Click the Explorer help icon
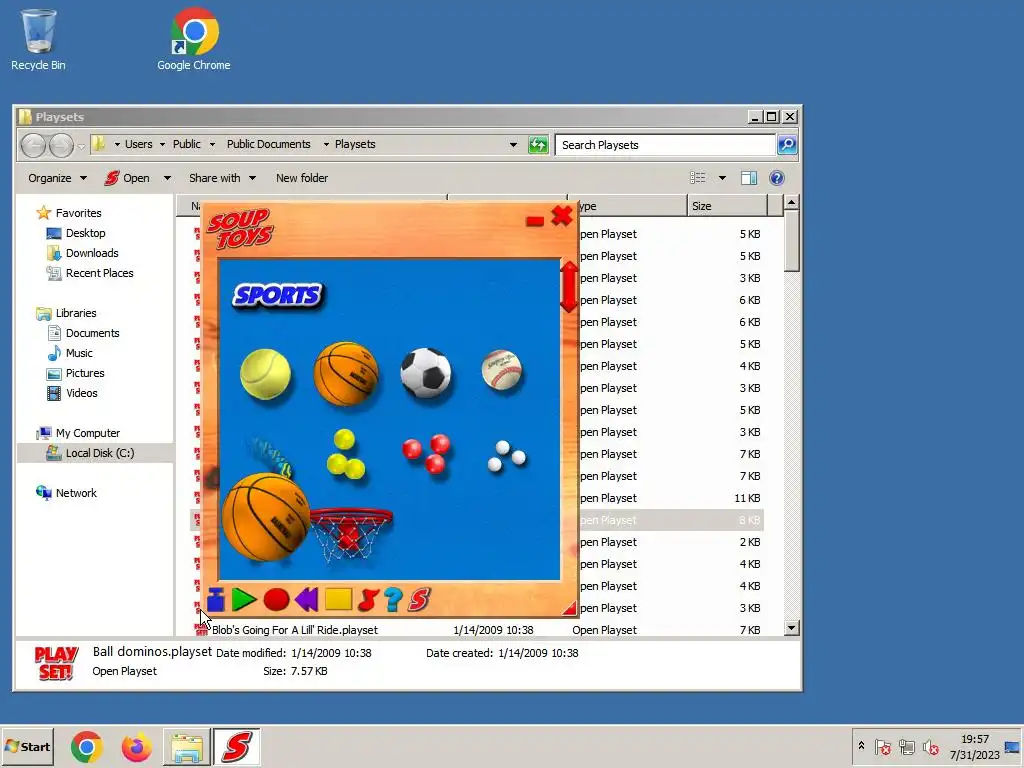The image size is (1024, 768). 776,178
